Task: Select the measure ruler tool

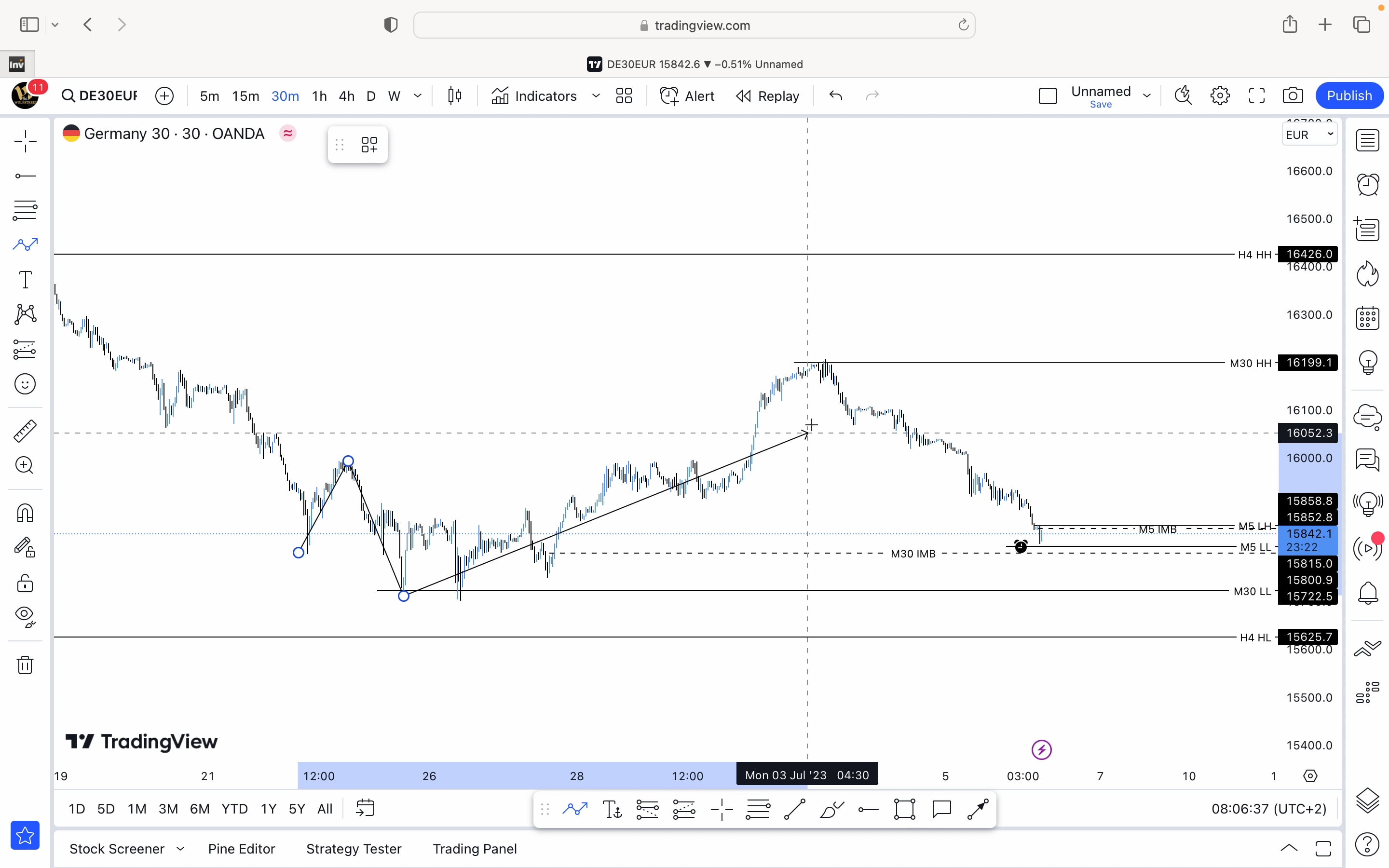Action: (x=25, y=431)
